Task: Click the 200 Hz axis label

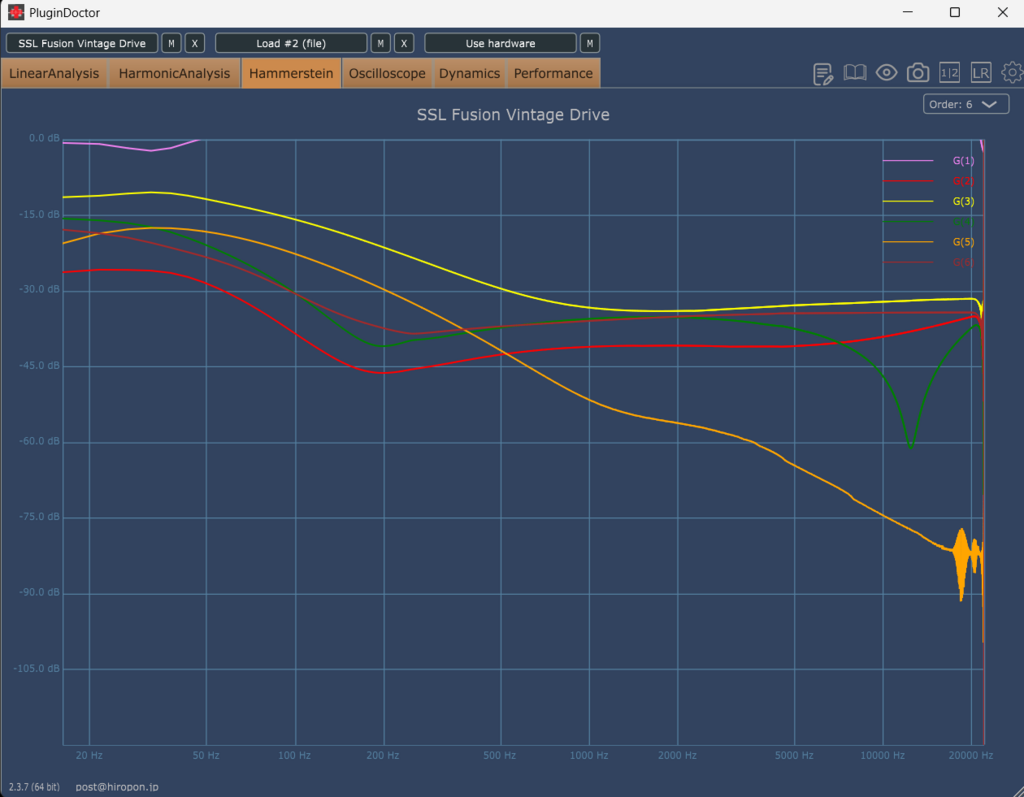Action: tap(383, 755)
